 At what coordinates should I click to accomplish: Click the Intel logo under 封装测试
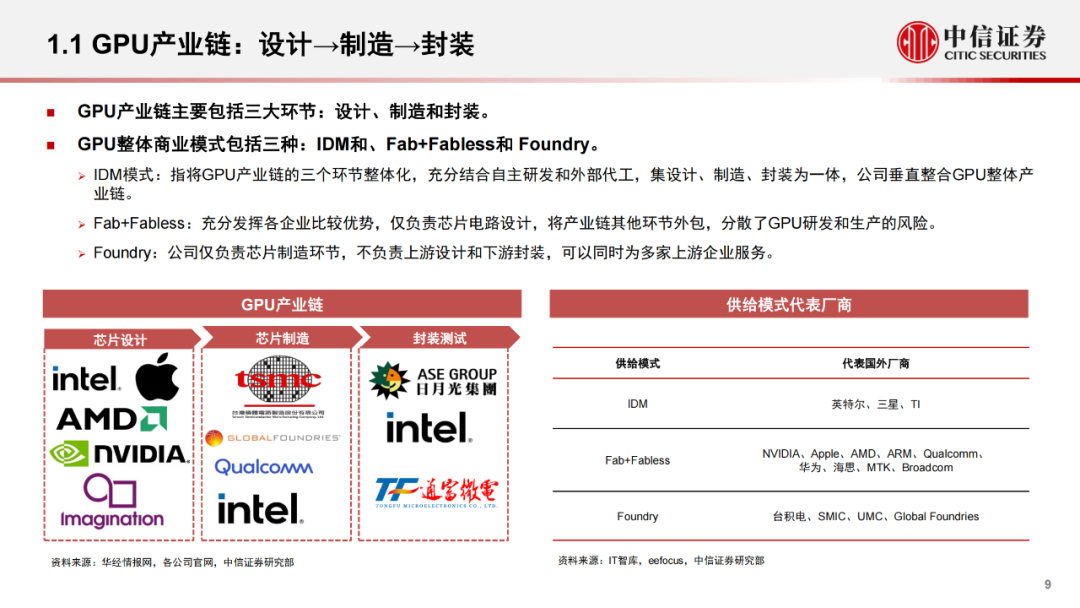coord(428,427)
